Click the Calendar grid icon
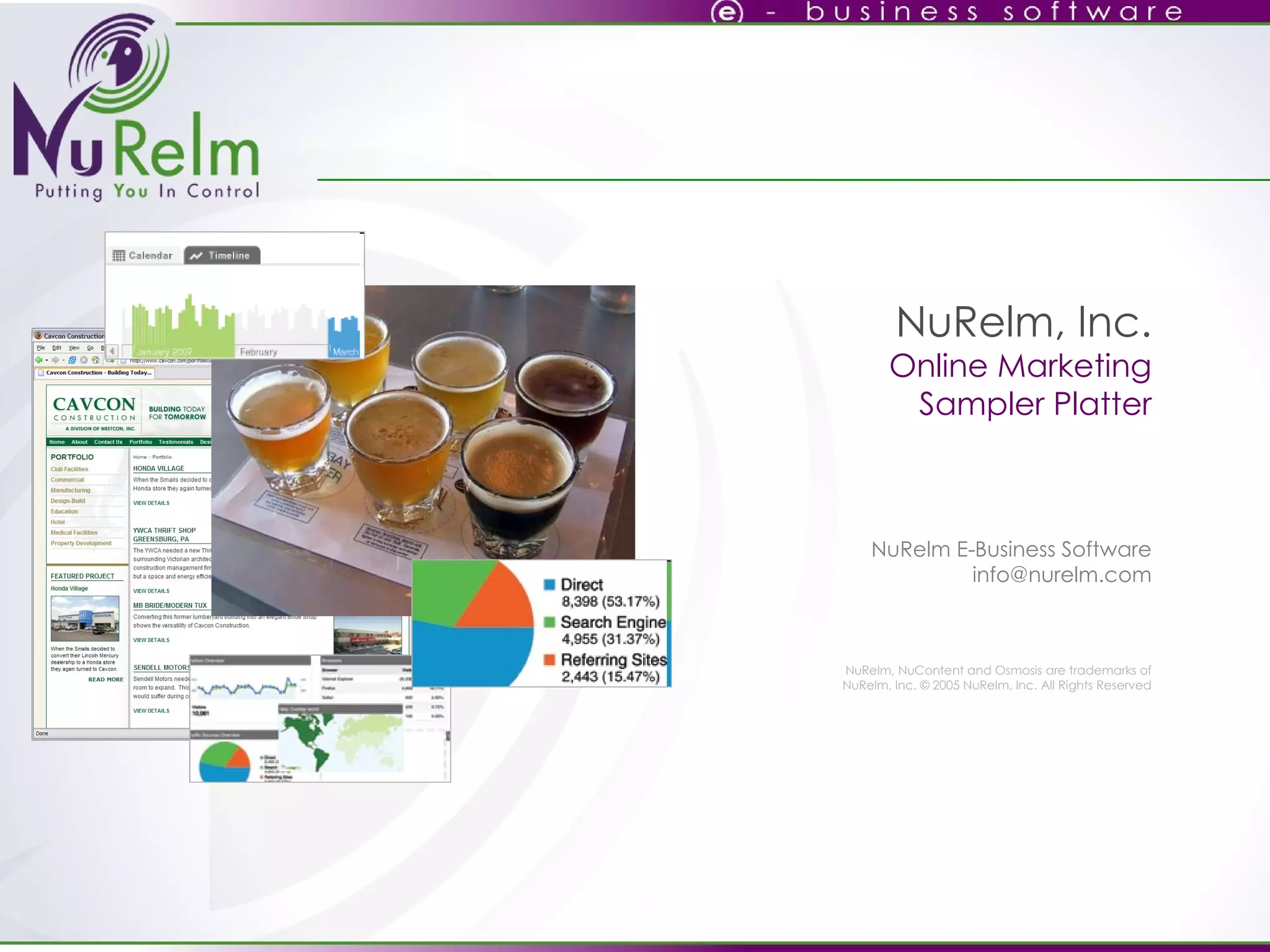 point(118,255)
